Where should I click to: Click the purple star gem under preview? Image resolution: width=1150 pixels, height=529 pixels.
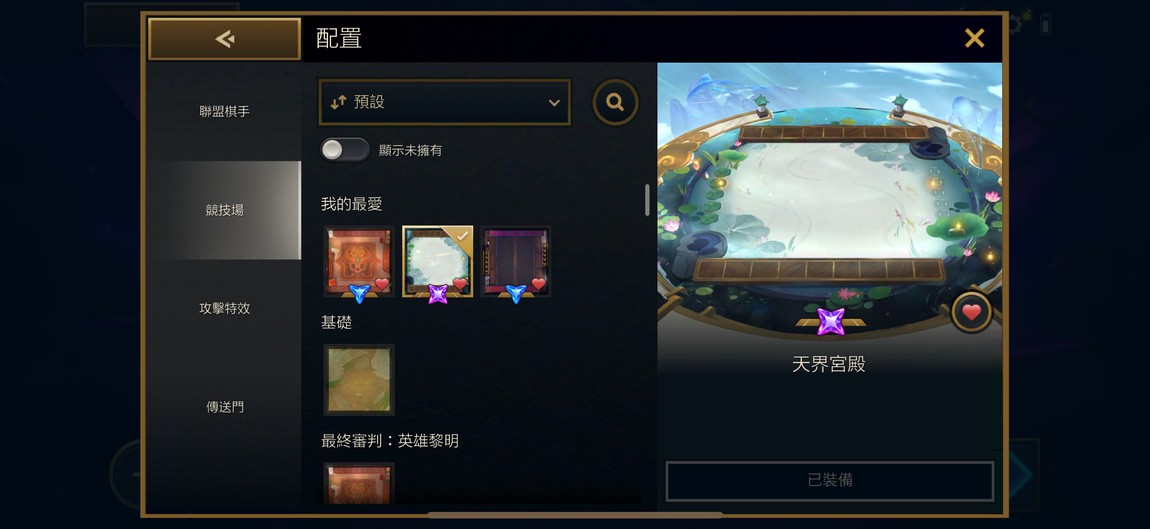click(x=830, y=321)
